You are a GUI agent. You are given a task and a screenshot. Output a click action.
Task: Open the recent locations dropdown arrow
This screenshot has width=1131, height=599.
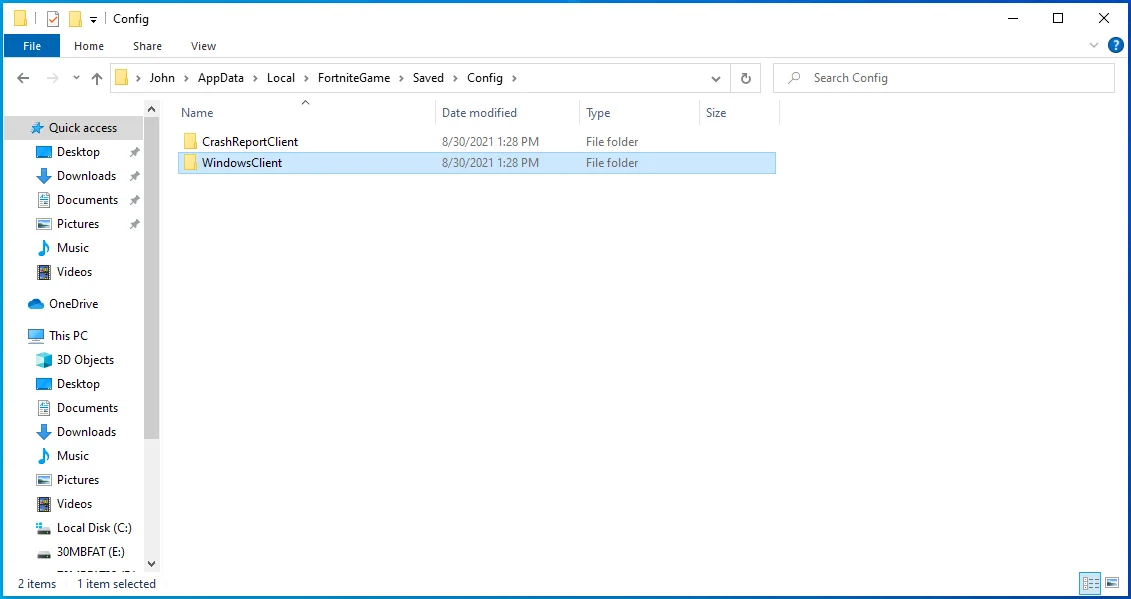tap(76, 78)
